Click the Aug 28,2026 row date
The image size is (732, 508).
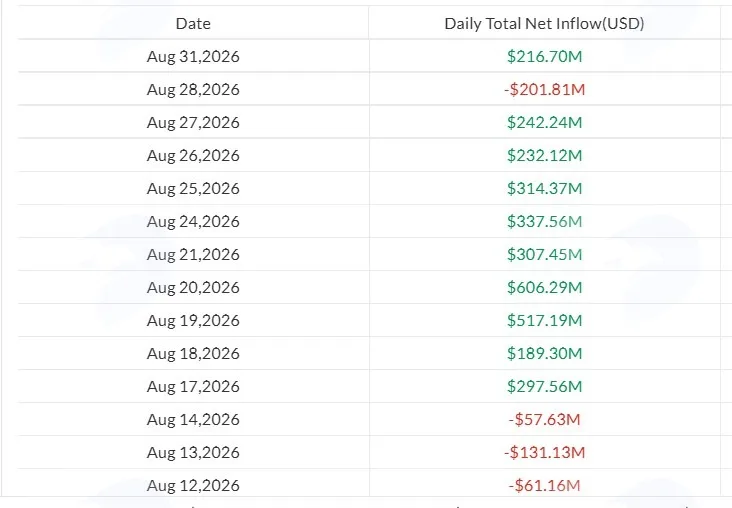pos(193,90)
